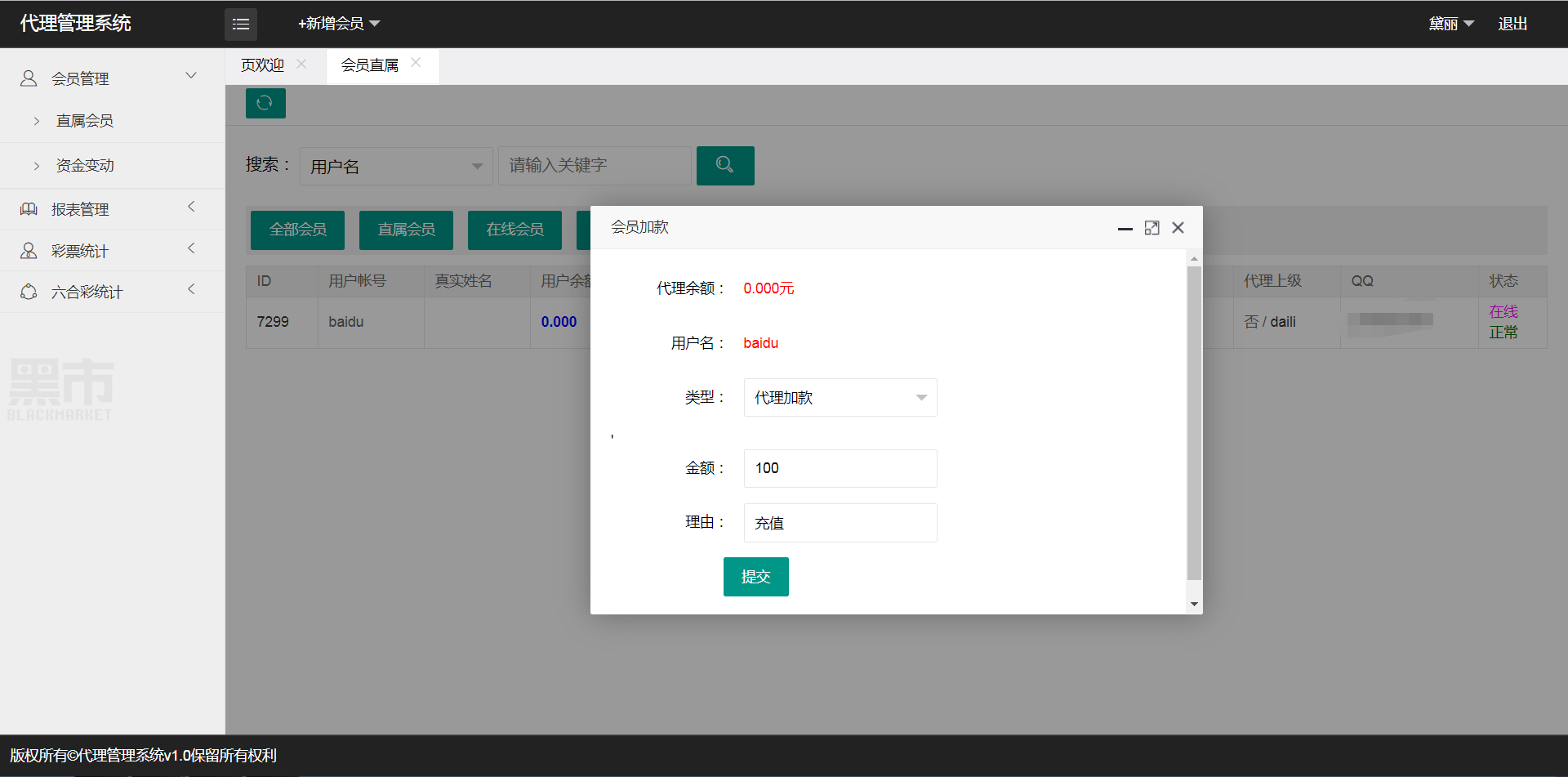Open the 资金变动 sidebar item
Viewport: 1568px width, 777px height.
pyautogui.click(x=85, y=166)
